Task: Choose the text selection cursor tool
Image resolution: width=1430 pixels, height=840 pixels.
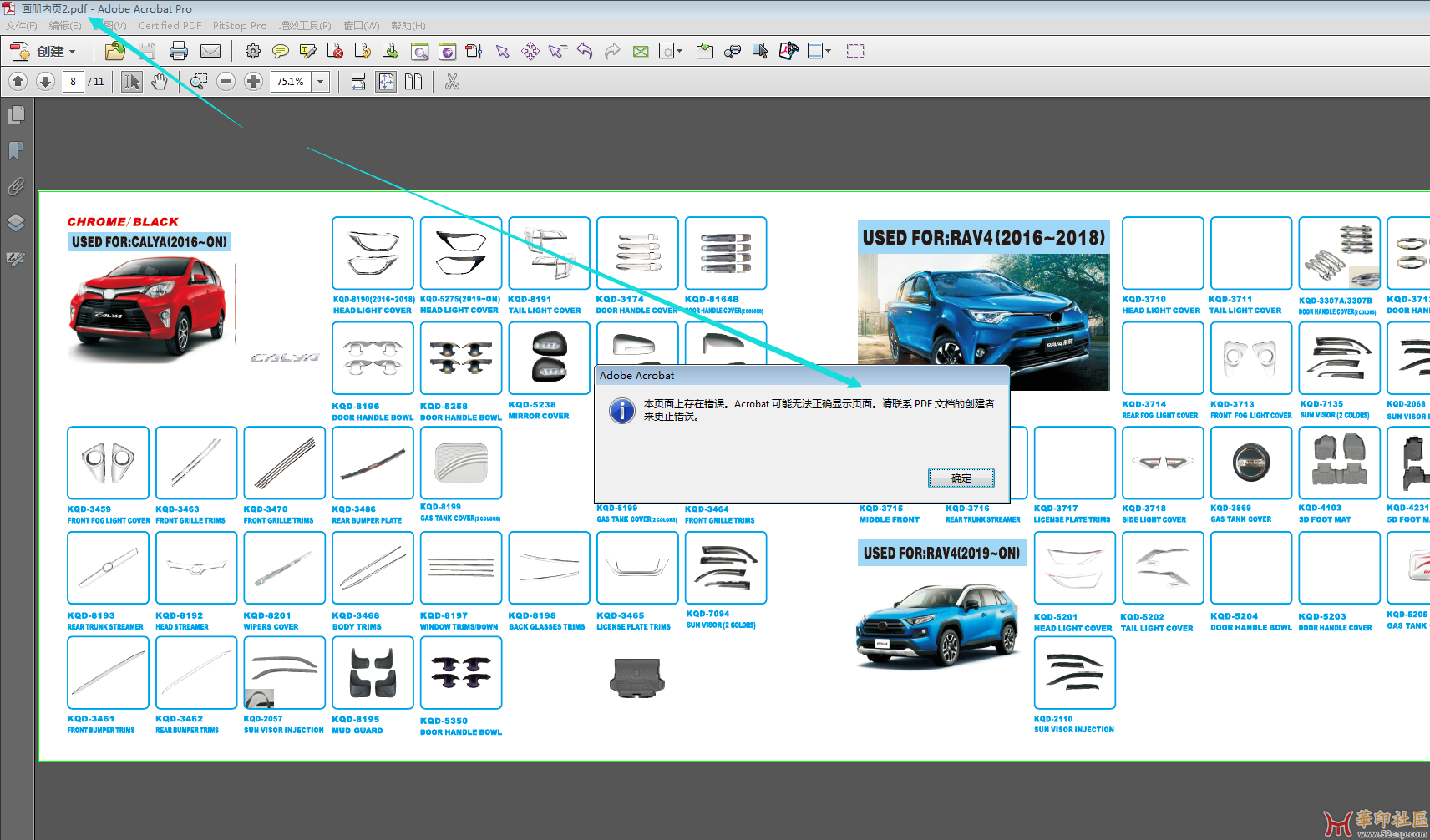Action: tap(132, 82)
